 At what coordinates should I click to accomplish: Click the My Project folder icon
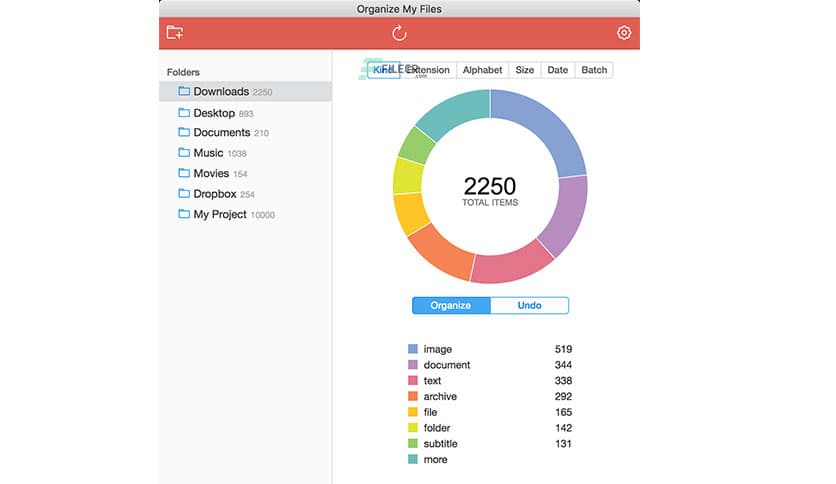pyautogui.click(x=184, y=214)
